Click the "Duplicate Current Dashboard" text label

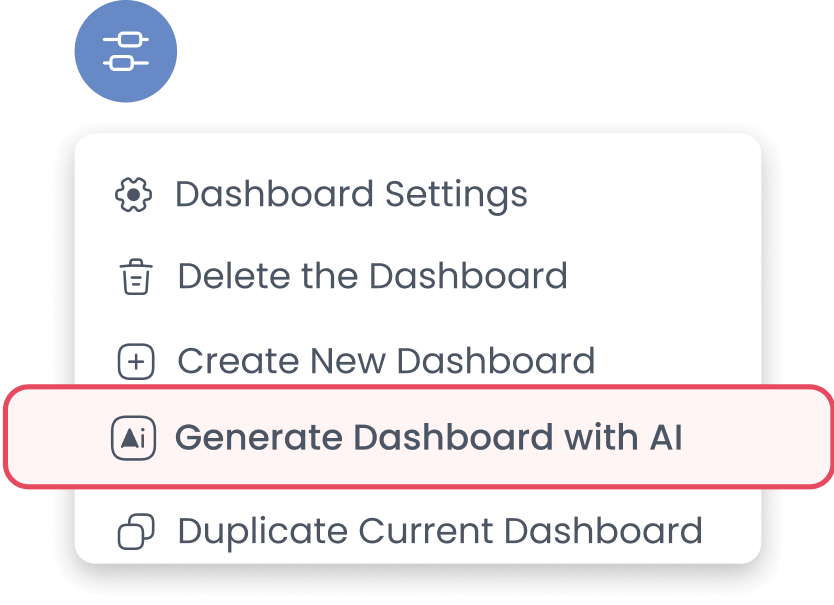pos(439,531)
